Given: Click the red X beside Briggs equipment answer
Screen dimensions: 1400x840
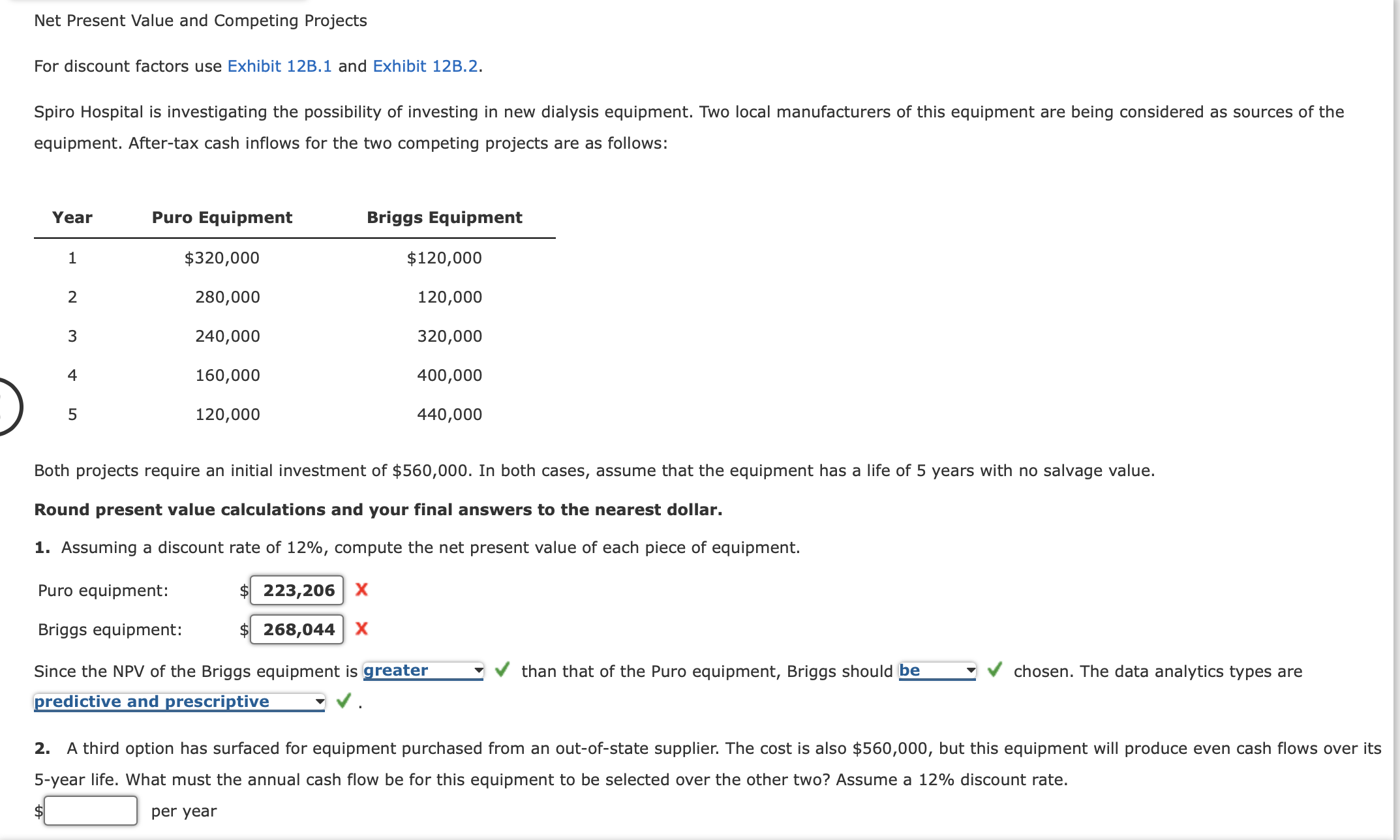Looking at the screenshot, I should coord(361,629).
